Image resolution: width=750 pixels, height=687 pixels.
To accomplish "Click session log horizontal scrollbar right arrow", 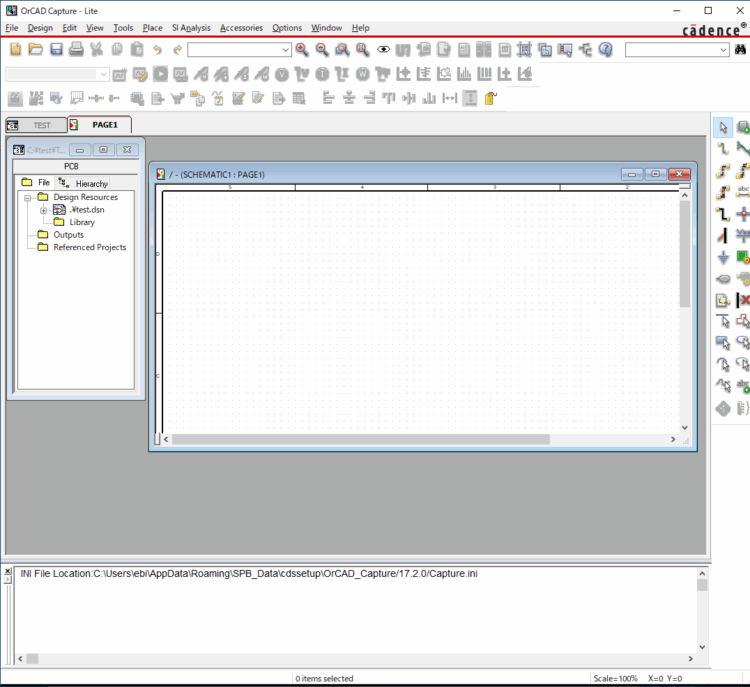I will (x=690, y=659).
